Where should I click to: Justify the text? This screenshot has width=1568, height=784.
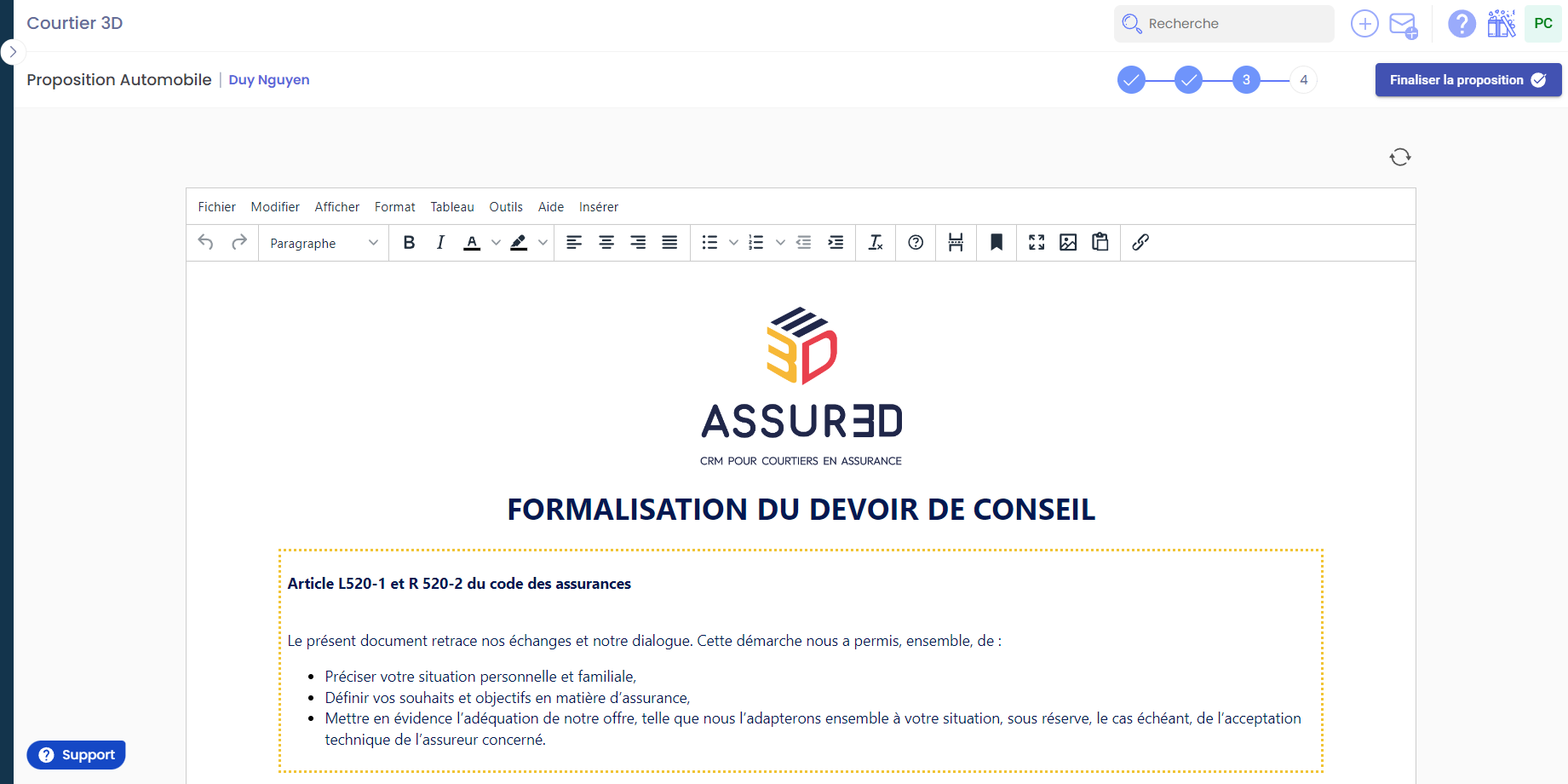coord(670,243)
